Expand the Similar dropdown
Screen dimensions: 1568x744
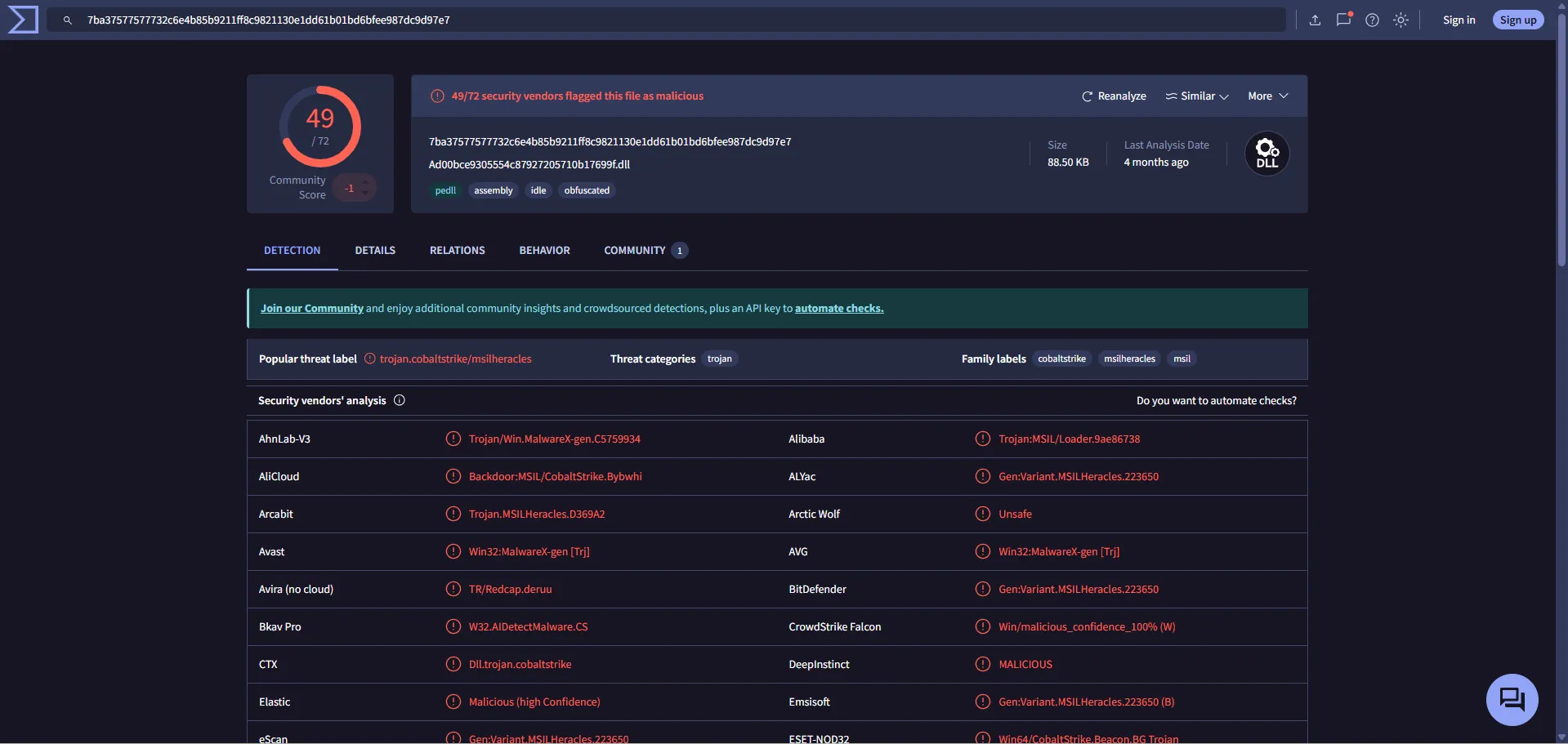(x=1197, y=96)
